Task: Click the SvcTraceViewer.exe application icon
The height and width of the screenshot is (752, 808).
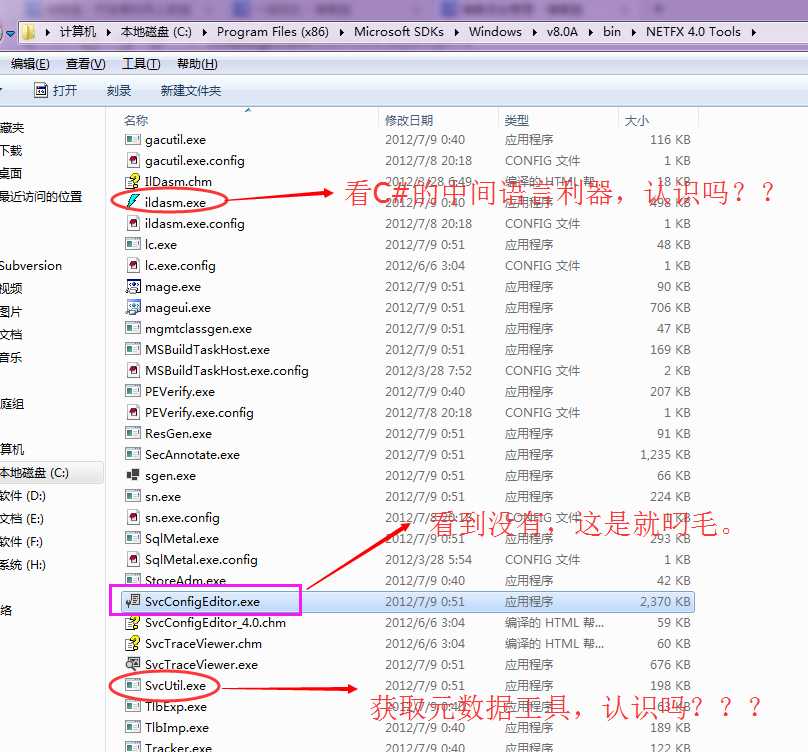Action: click(133, 664)
